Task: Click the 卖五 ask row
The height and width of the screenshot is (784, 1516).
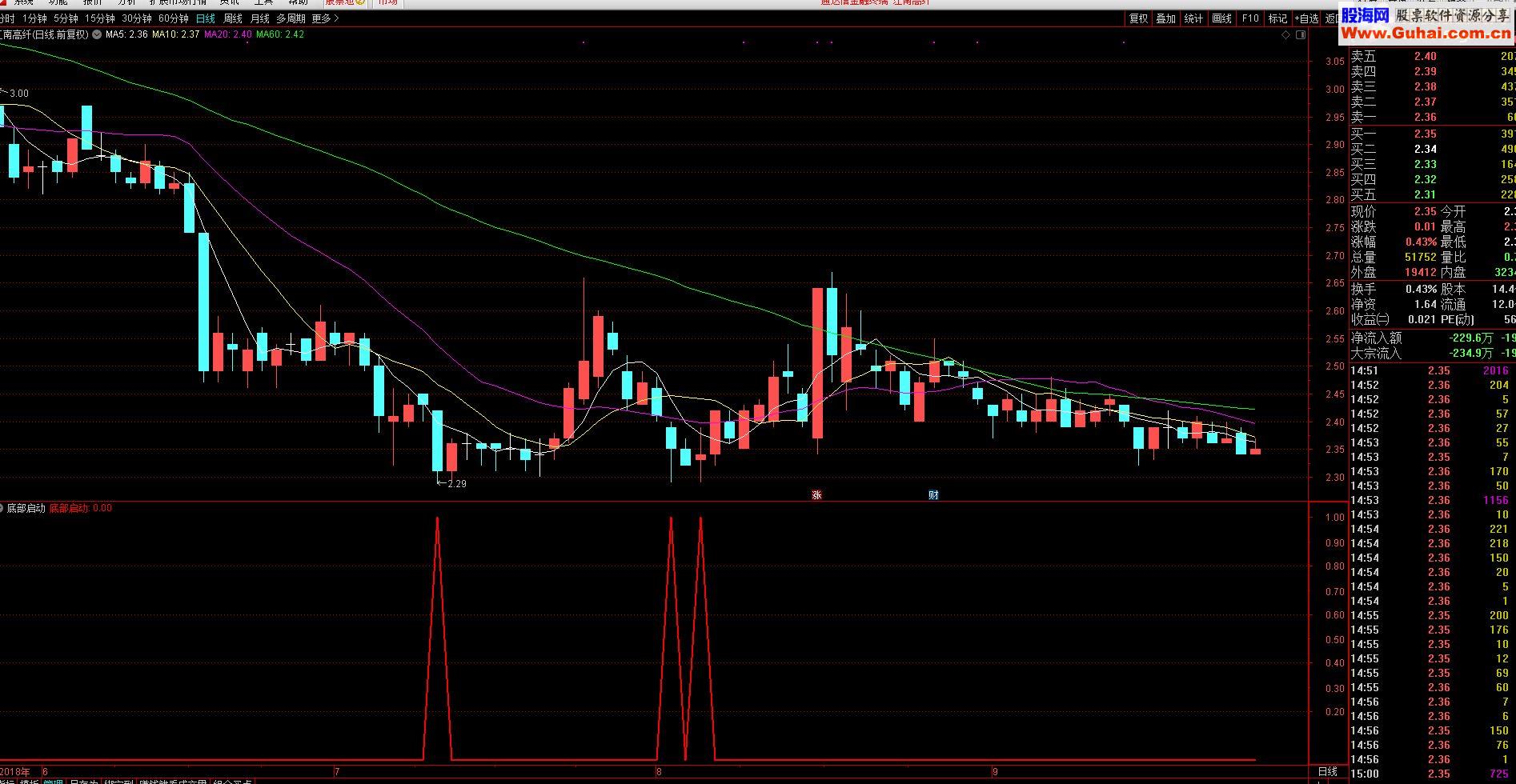Action: click(x=1433, y=56)
